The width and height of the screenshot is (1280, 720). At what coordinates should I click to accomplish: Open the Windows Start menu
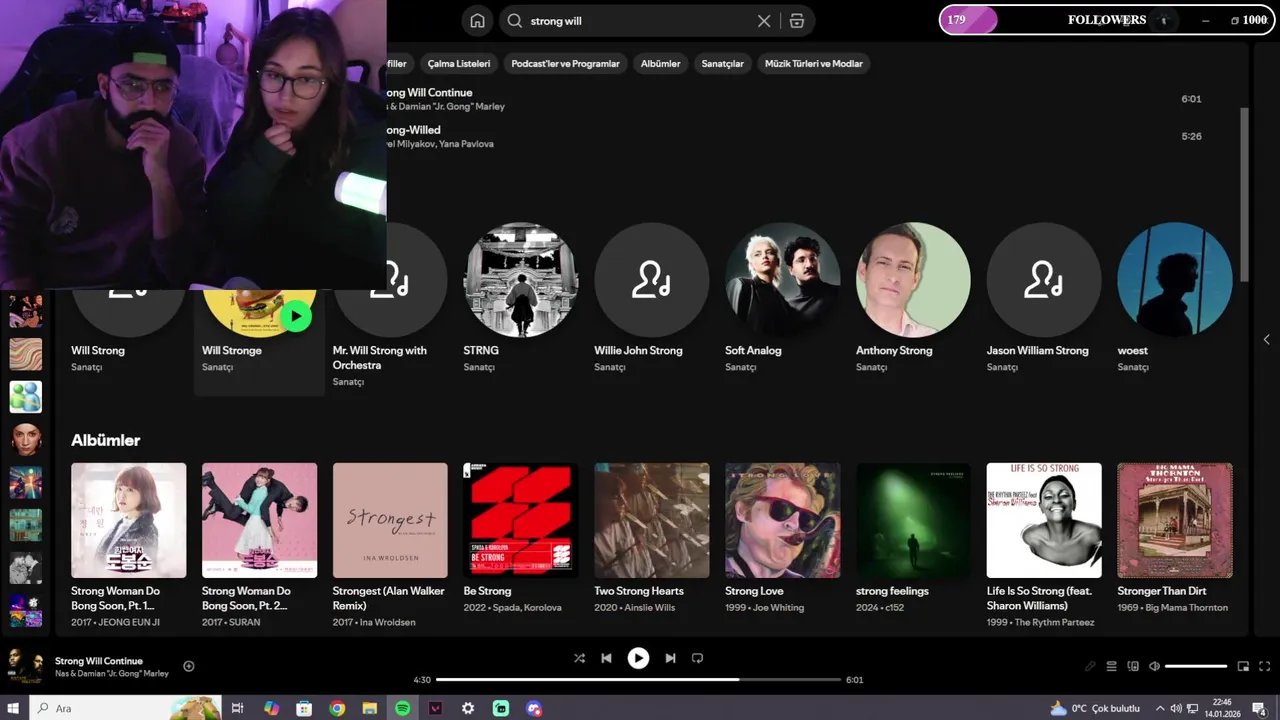click(x=14, y=708)
